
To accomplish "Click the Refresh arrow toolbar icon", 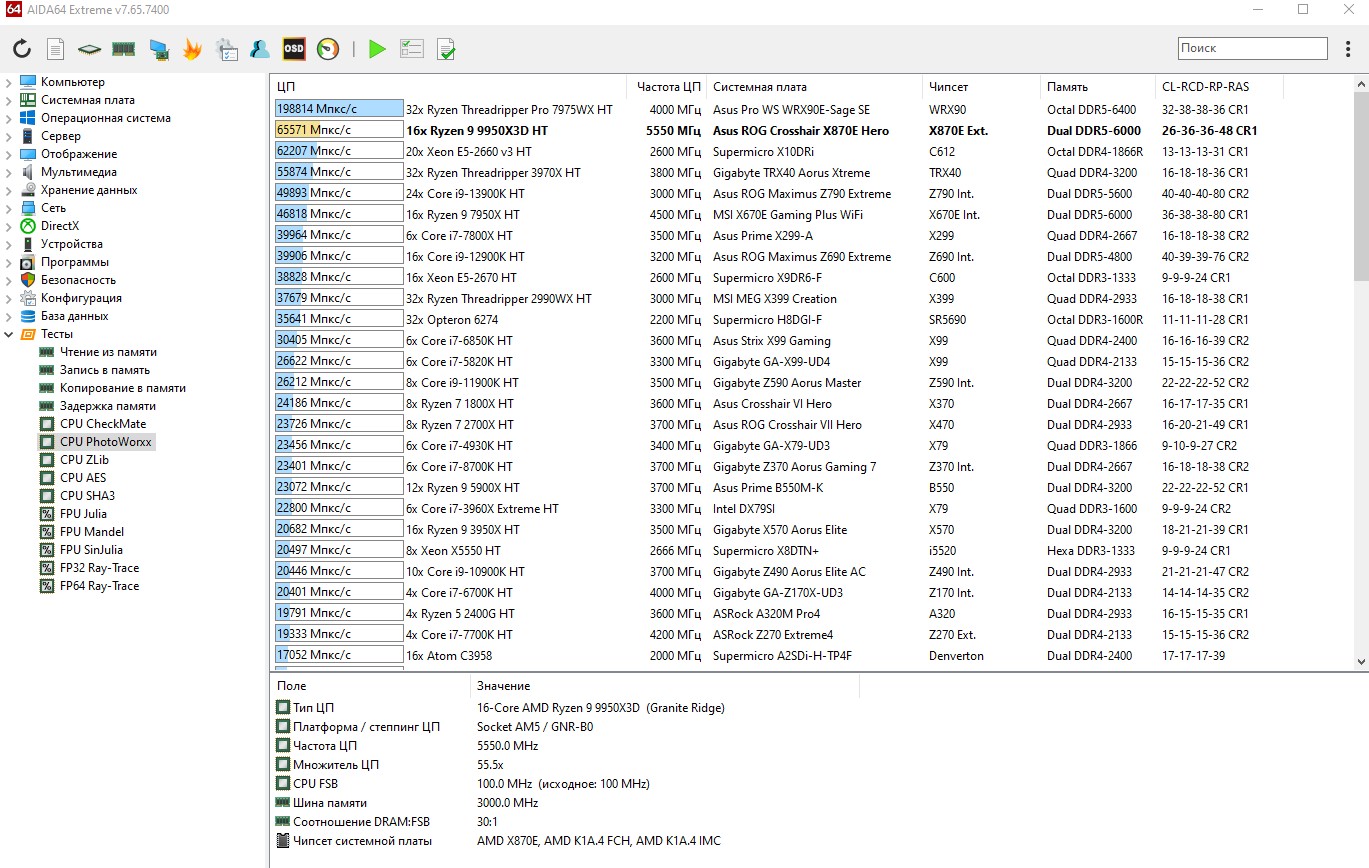I will point(22,48).
